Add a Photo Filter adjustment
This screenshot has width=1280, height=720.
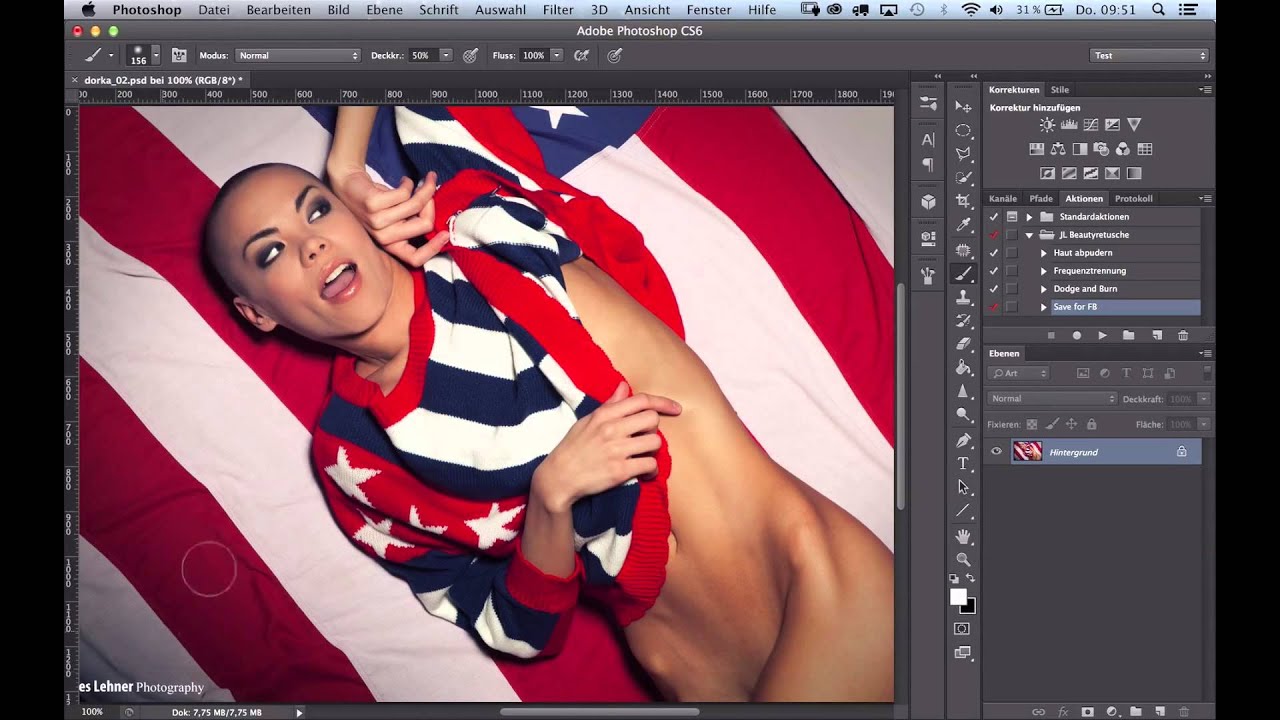click(x=1101, y=149)
